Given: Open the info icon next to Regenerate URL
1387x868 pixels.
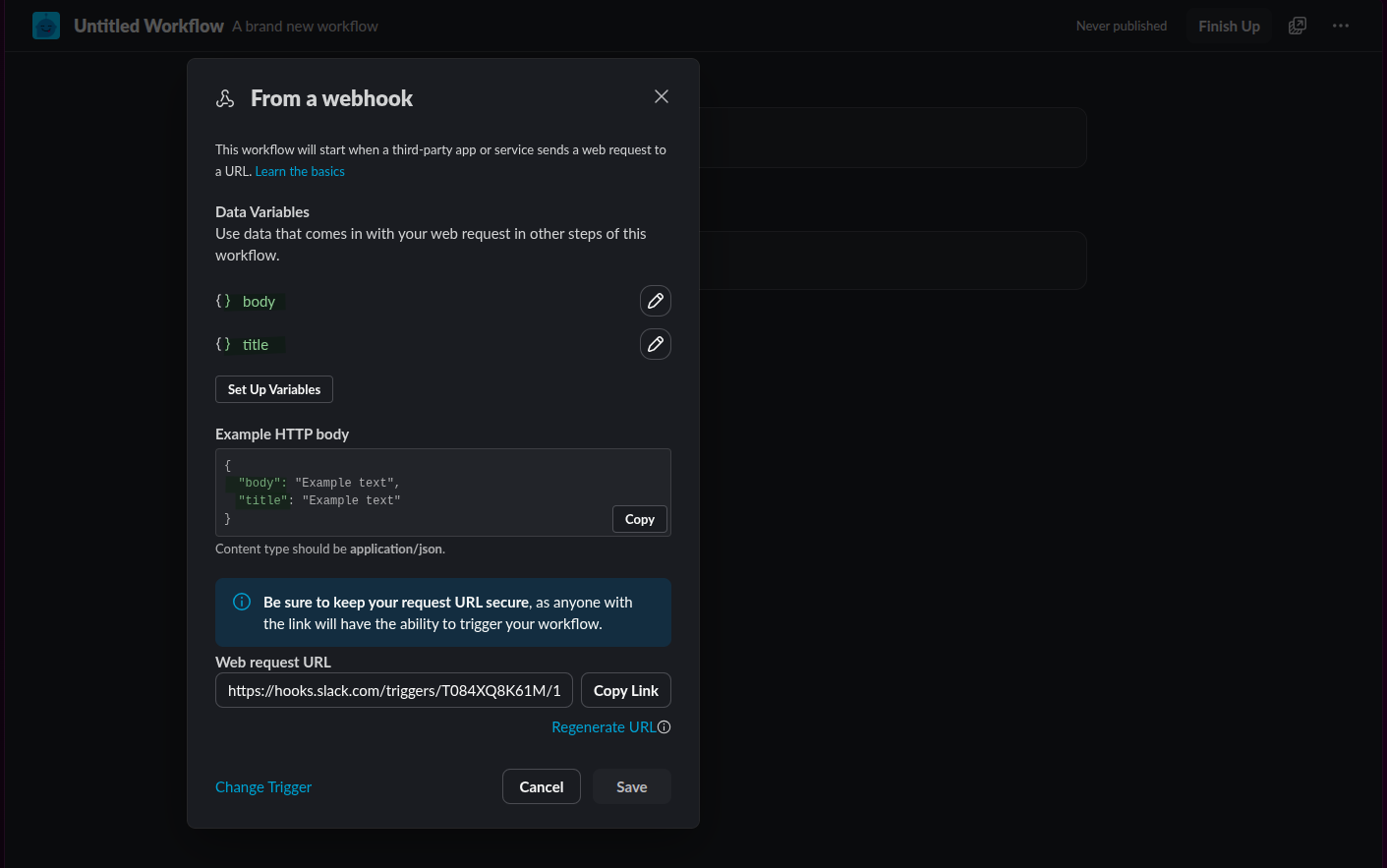Looking at the screenshot, I should pos(665,727).
